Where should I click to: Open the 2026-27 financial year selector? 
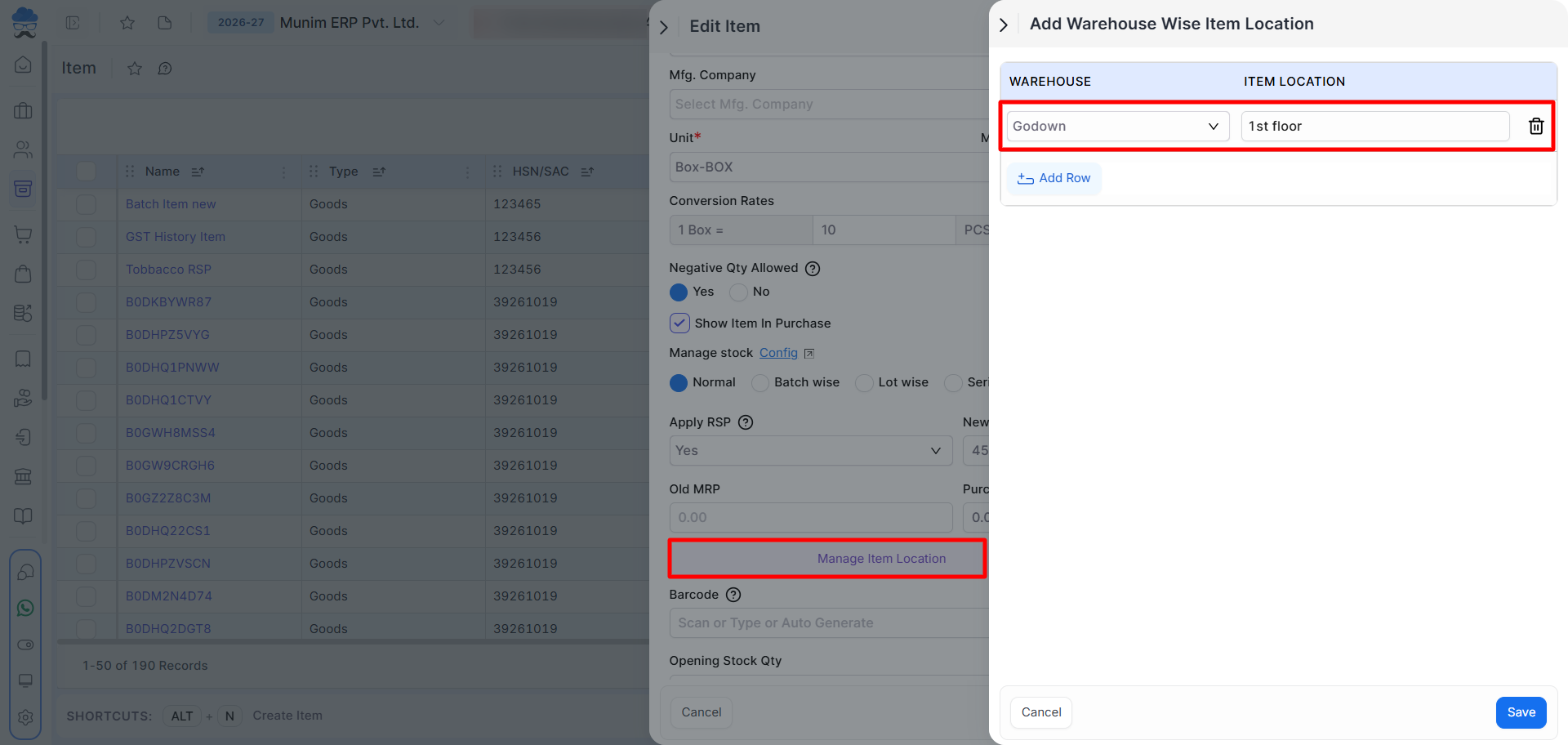coord(241,23)
